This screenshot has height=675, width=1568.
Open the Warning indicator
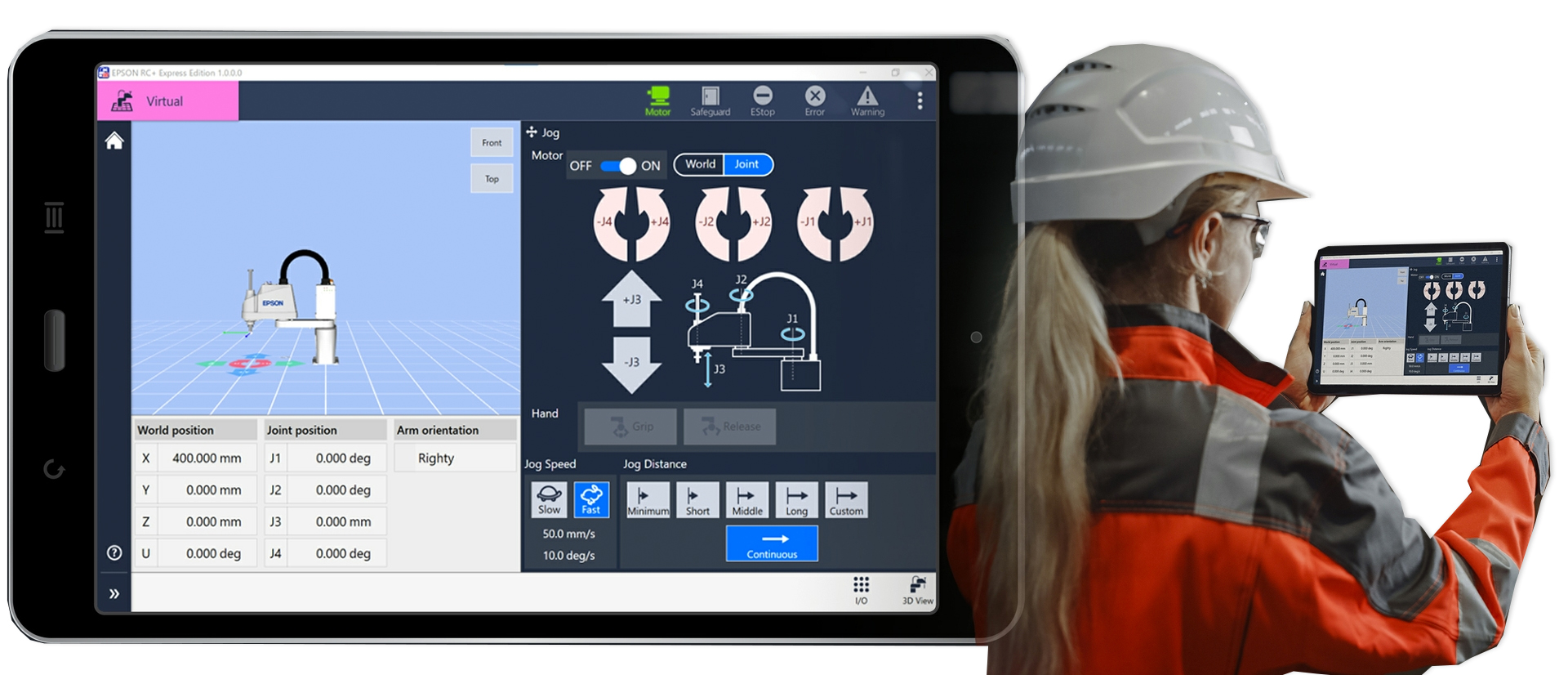tap(867, 101)
